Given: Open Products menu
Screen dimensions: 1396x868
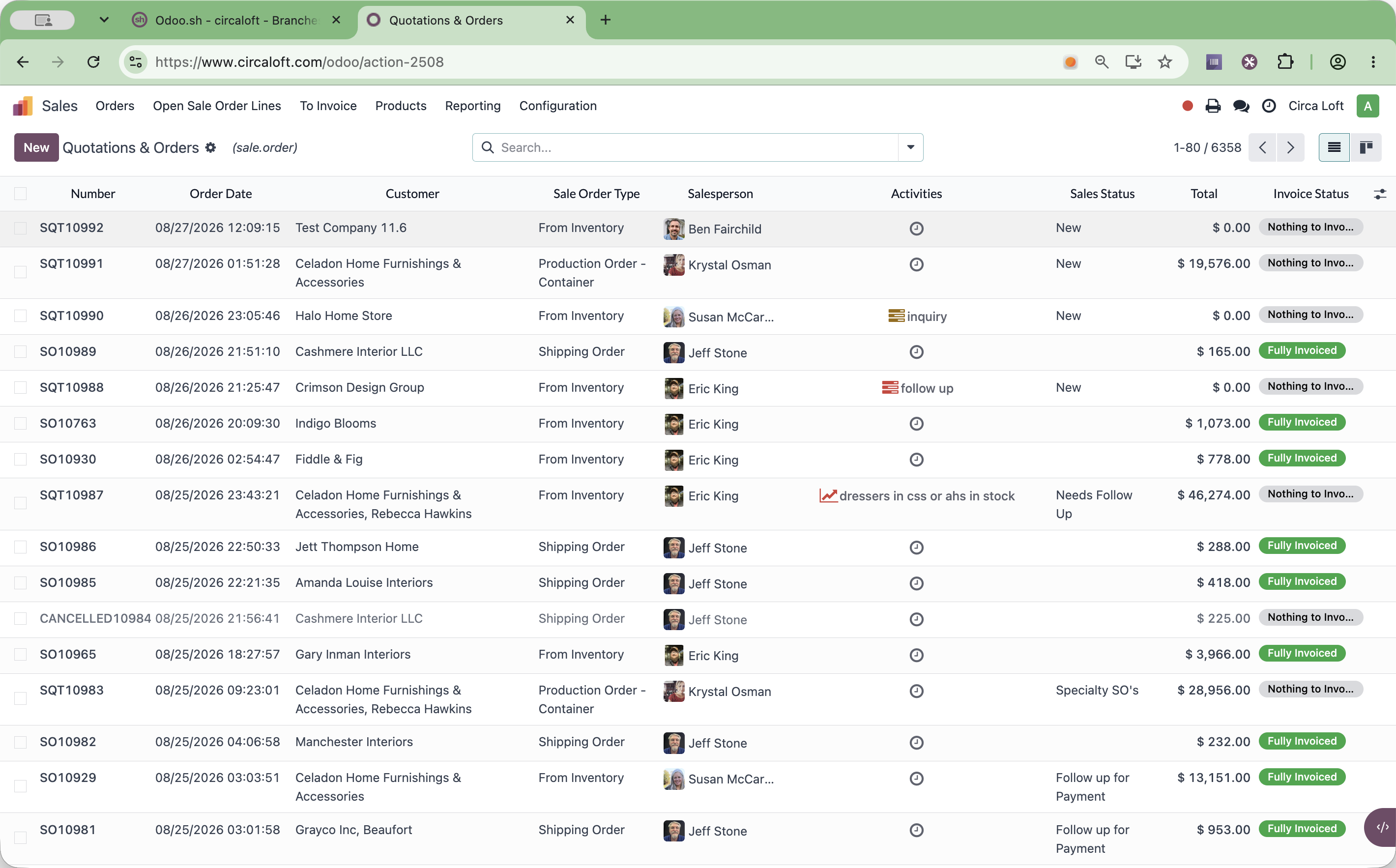Looking at the screenshot, I should (x=401, y=106).
